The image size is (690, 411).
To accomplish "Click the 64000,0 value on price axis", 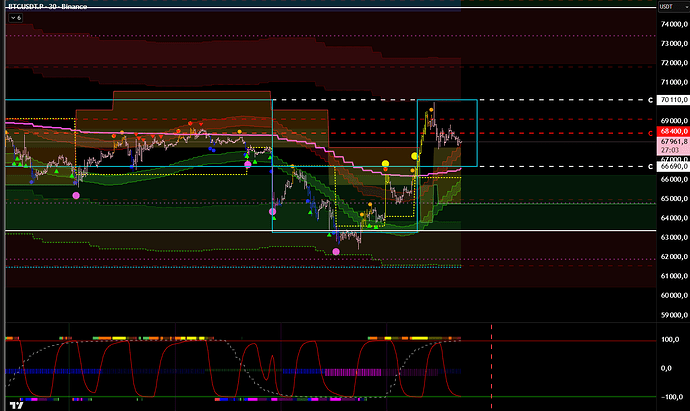I will tap(671, 218).
